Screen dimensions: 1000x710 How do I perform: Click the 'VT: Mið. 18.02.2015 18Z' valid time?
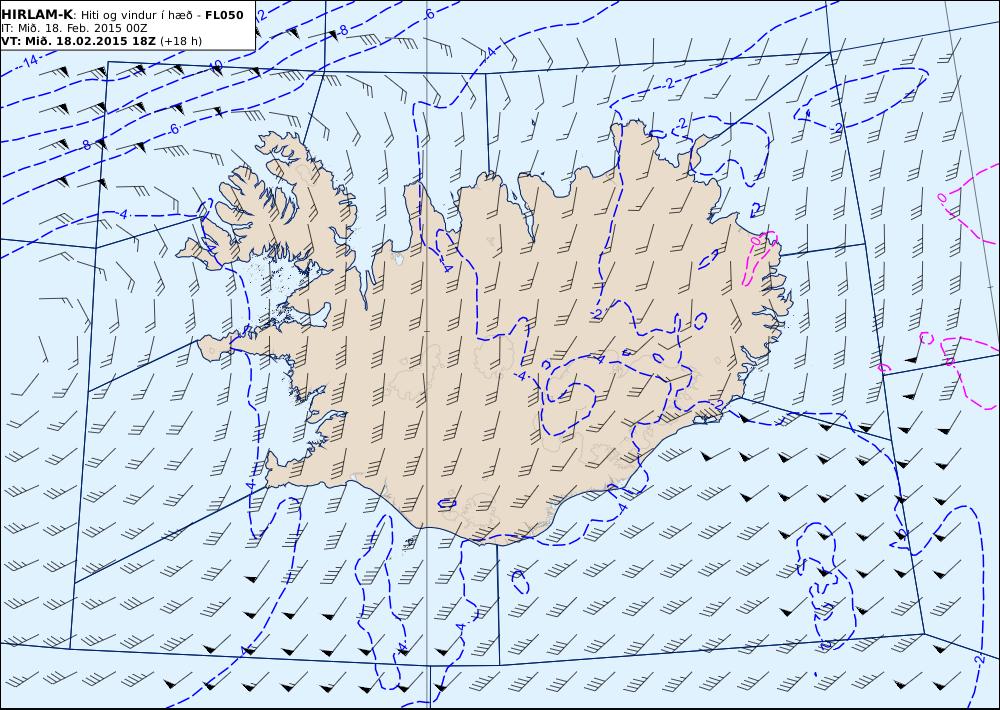[x=78, y=41]
